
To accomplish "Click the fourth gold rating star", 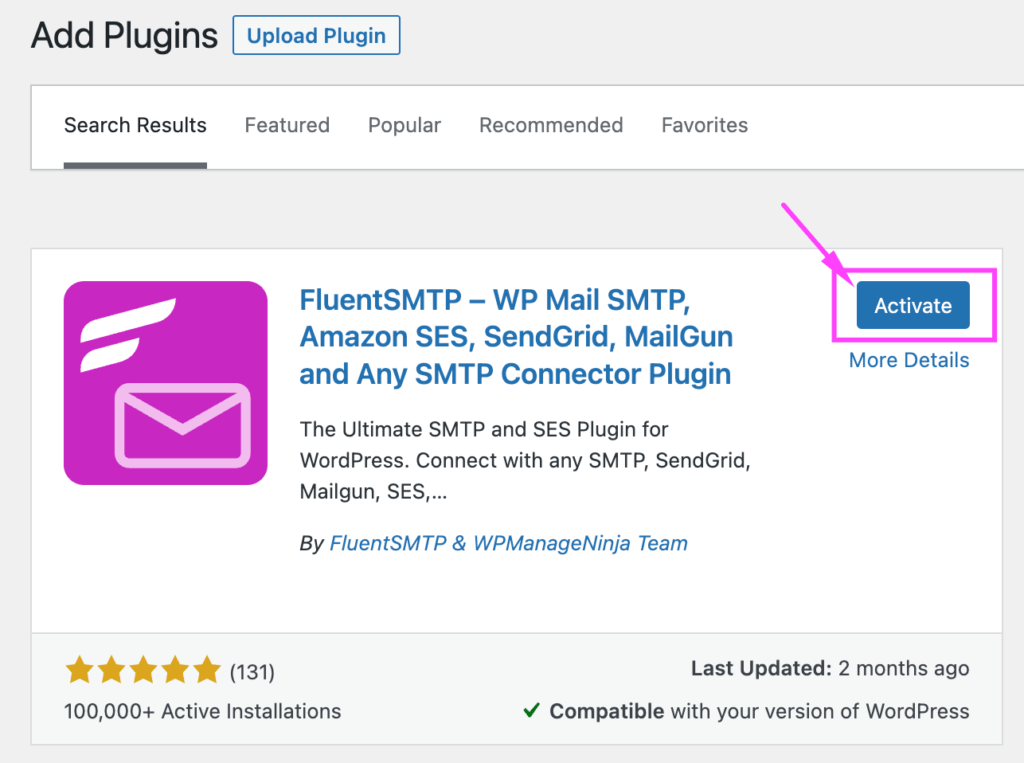I will click(177, 669).
